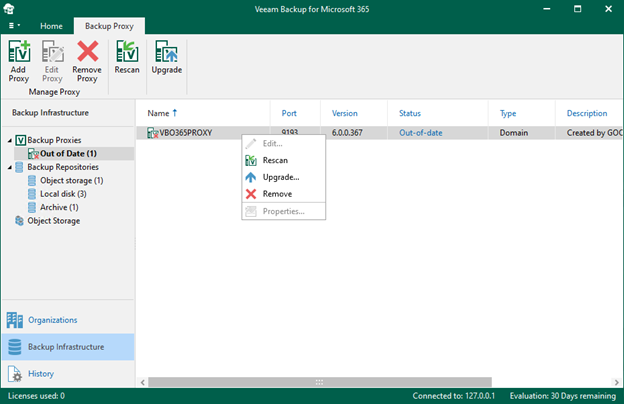Open Local disk (3) repository node
624x404 pixels.
coord(63,194)
